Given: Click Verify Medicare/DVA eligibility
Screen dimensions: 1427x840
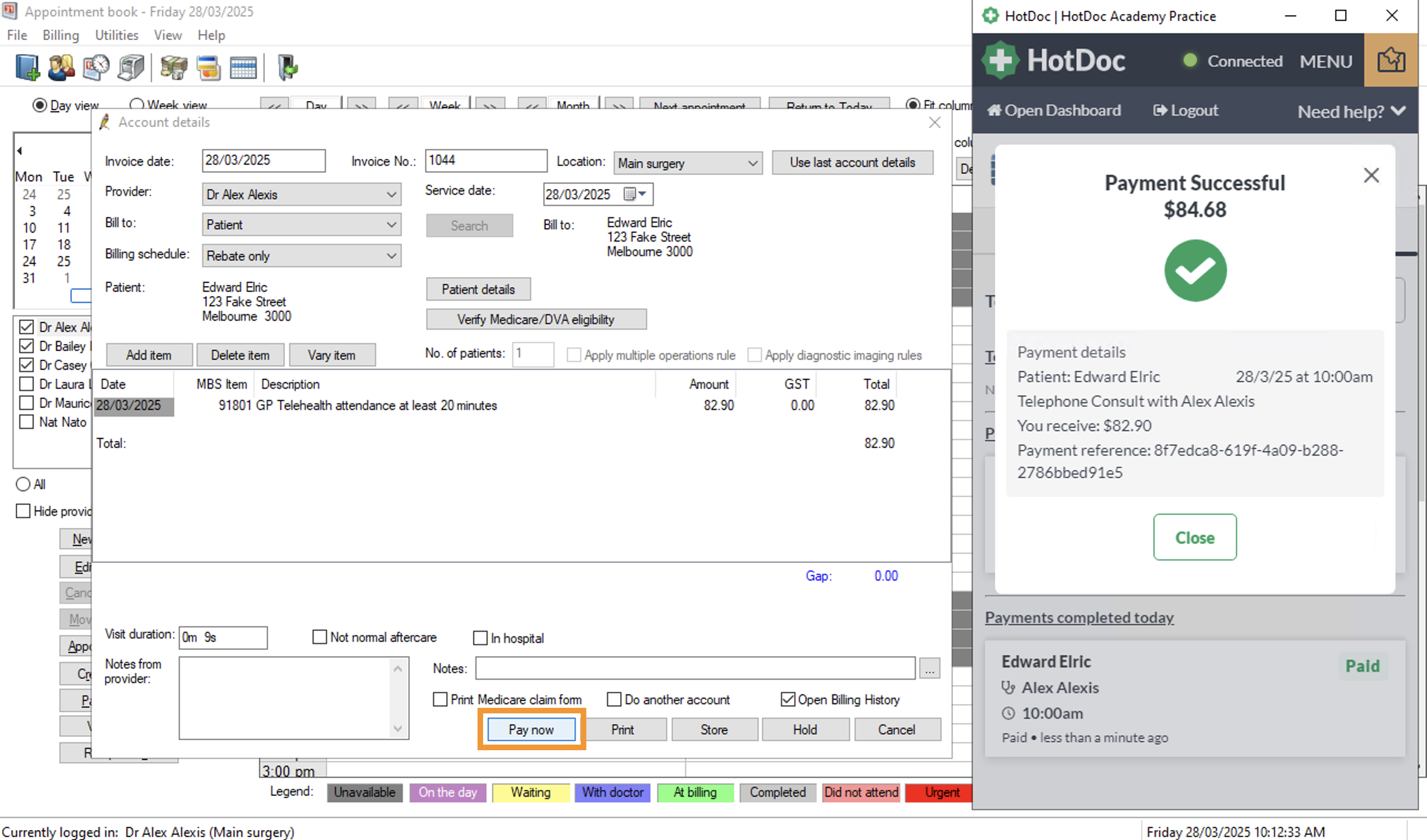Looking at the screenshot, I should 536,319.
